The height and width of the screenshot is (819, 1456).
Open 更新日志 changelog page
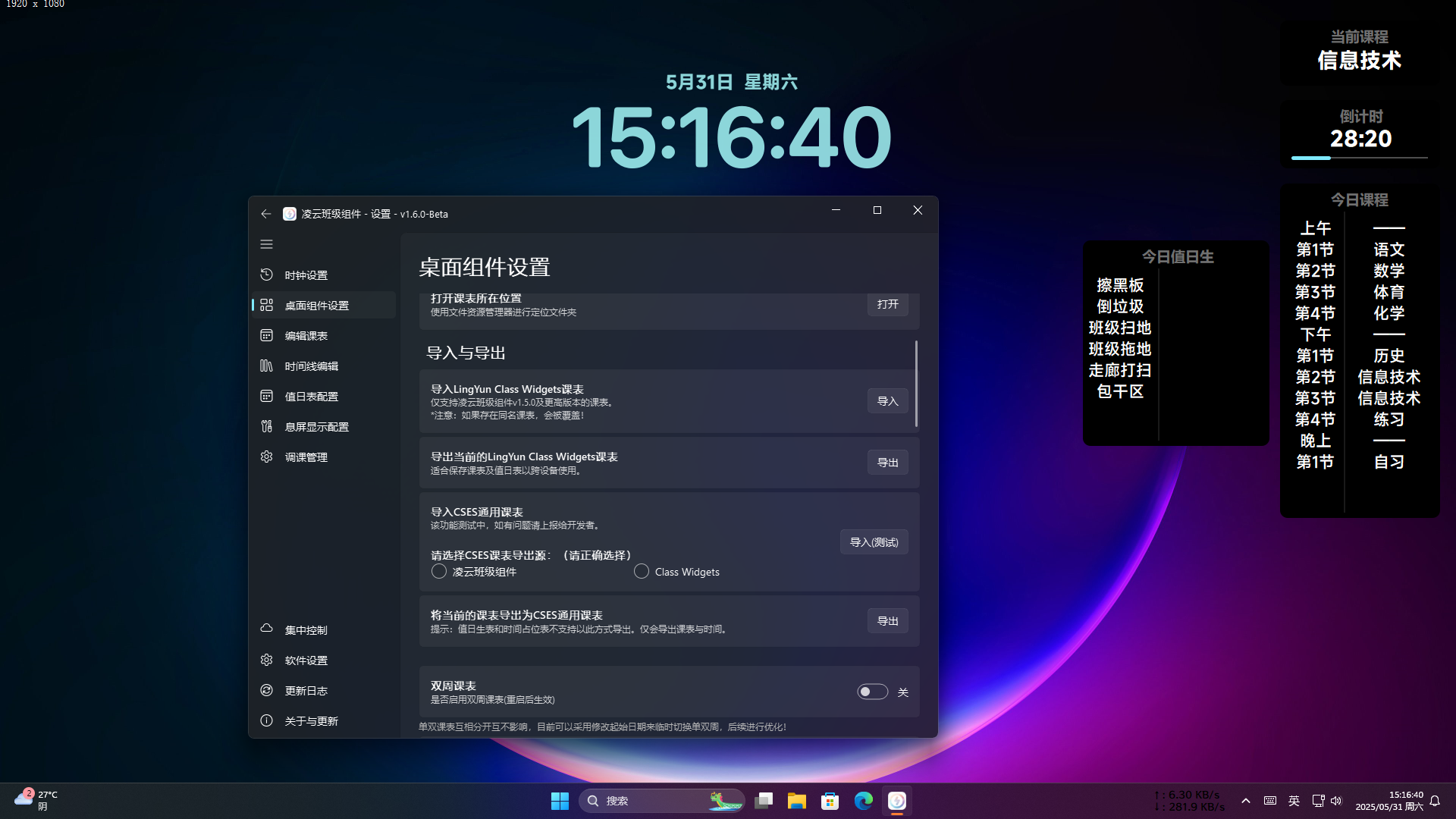point(306,691)
